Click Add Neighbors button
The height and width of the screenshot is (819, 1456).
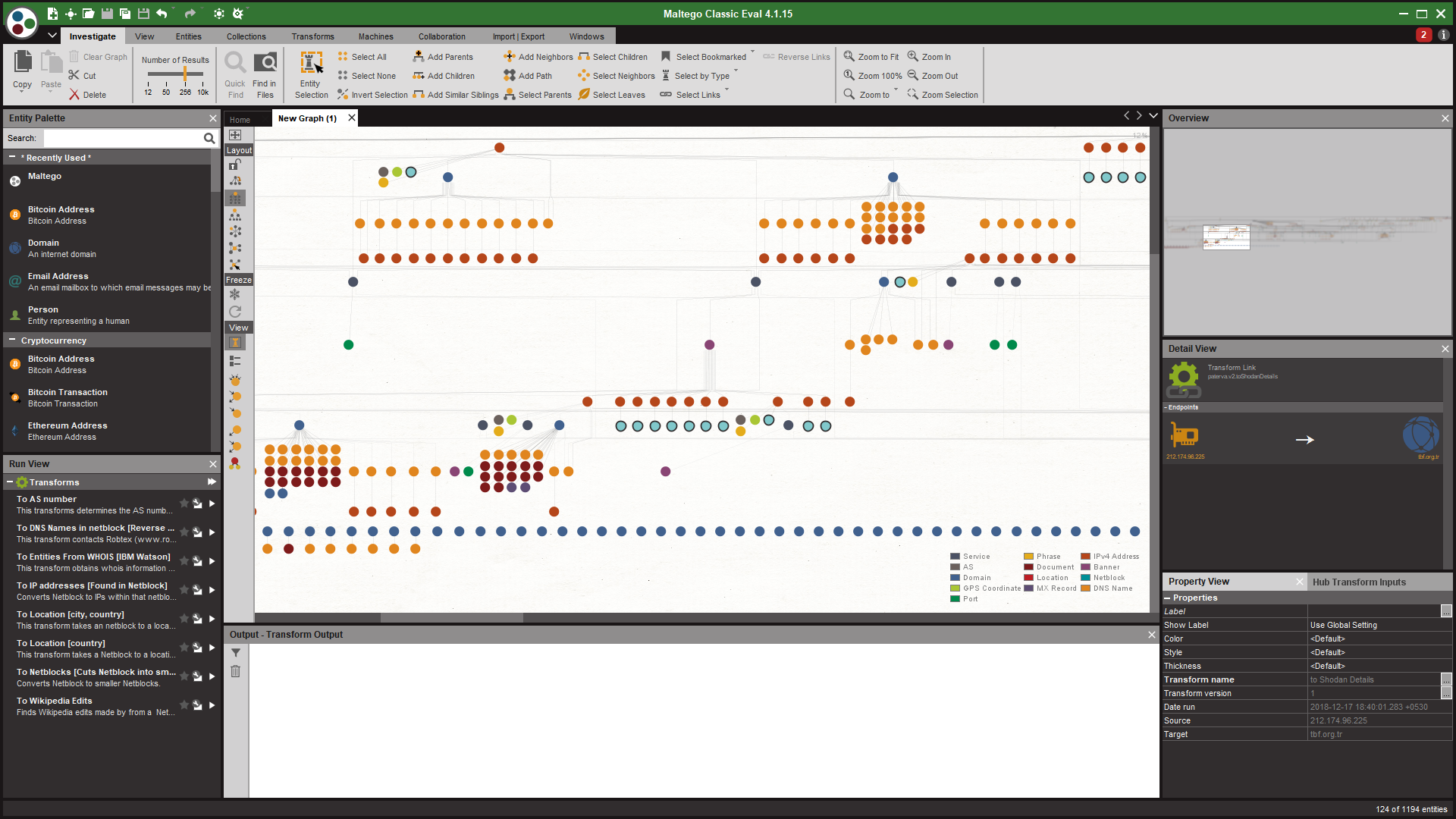click(x=538, y=56)
